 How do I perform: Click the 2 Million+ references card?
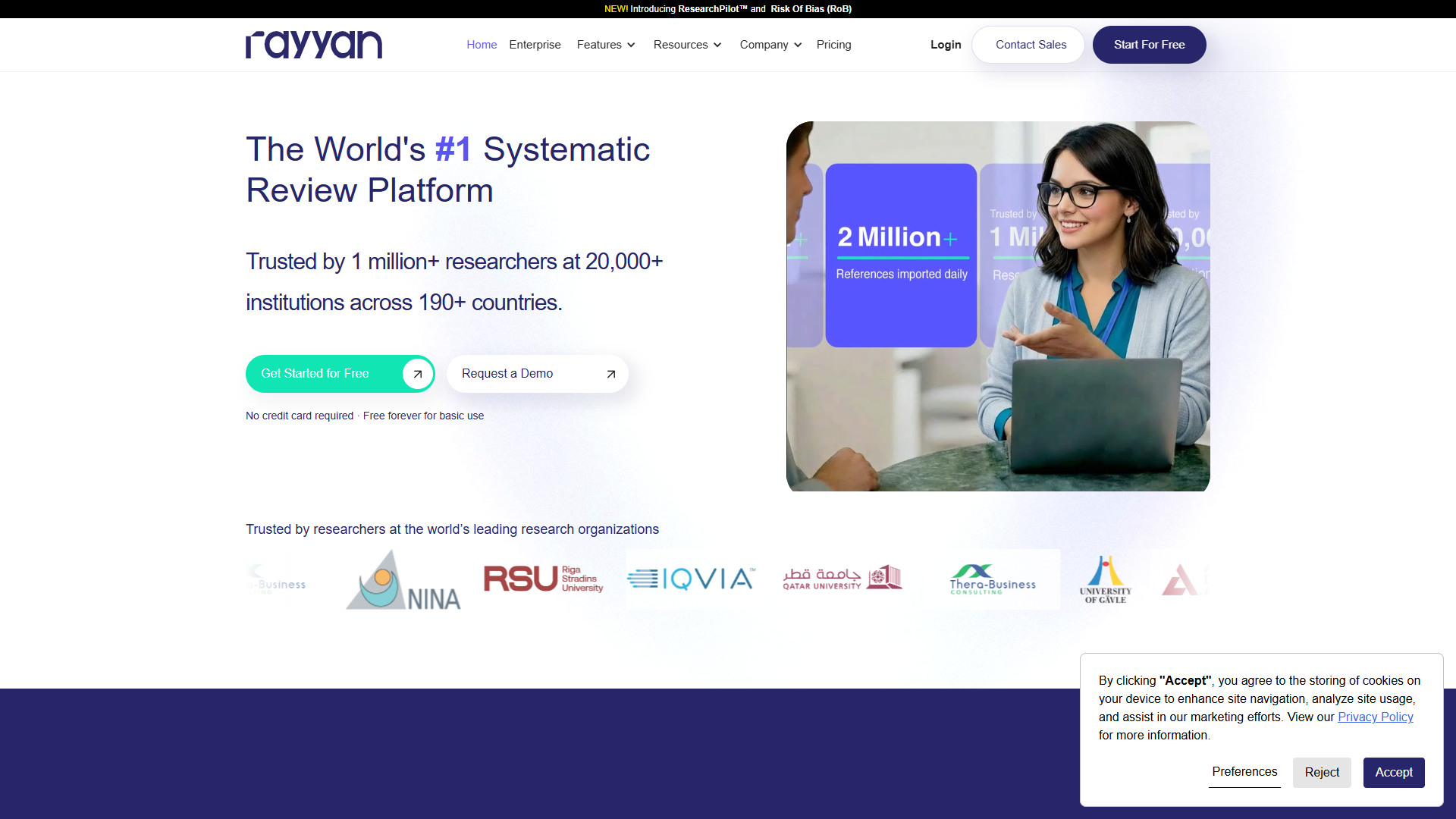point(901,256)
